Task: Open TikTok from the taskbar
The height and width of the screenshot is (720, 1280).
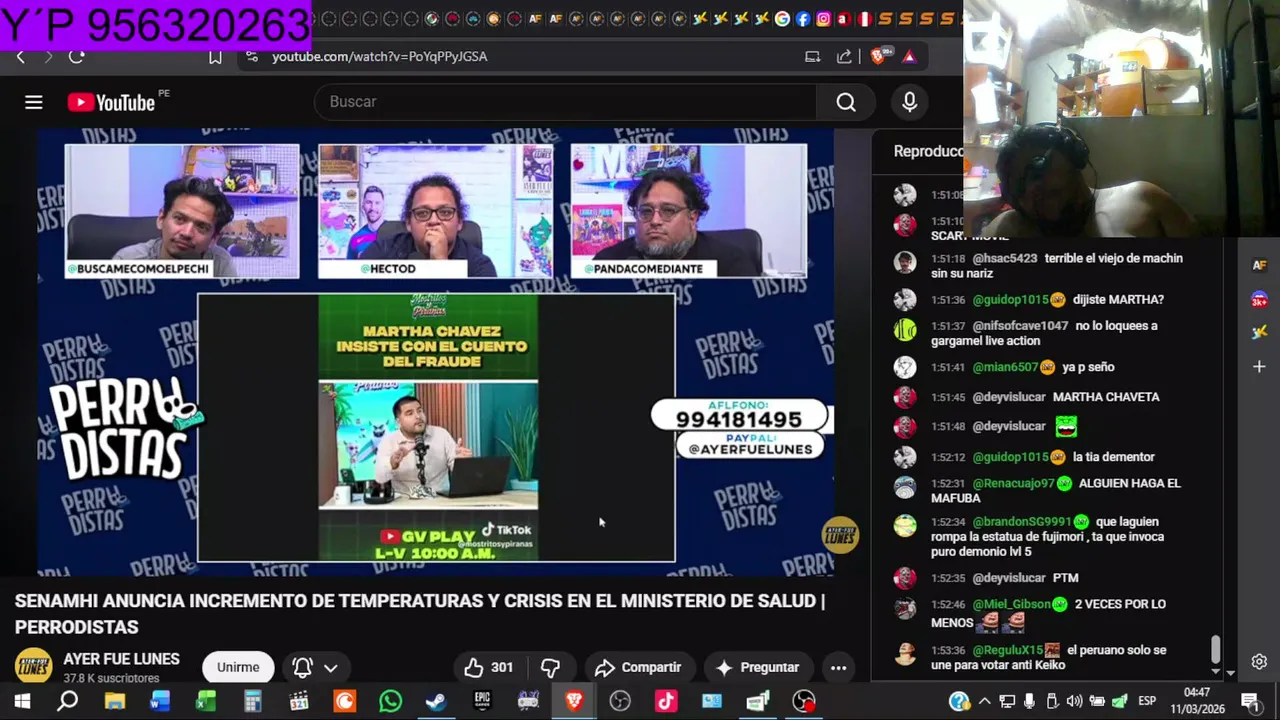Action: pos(666,701)
